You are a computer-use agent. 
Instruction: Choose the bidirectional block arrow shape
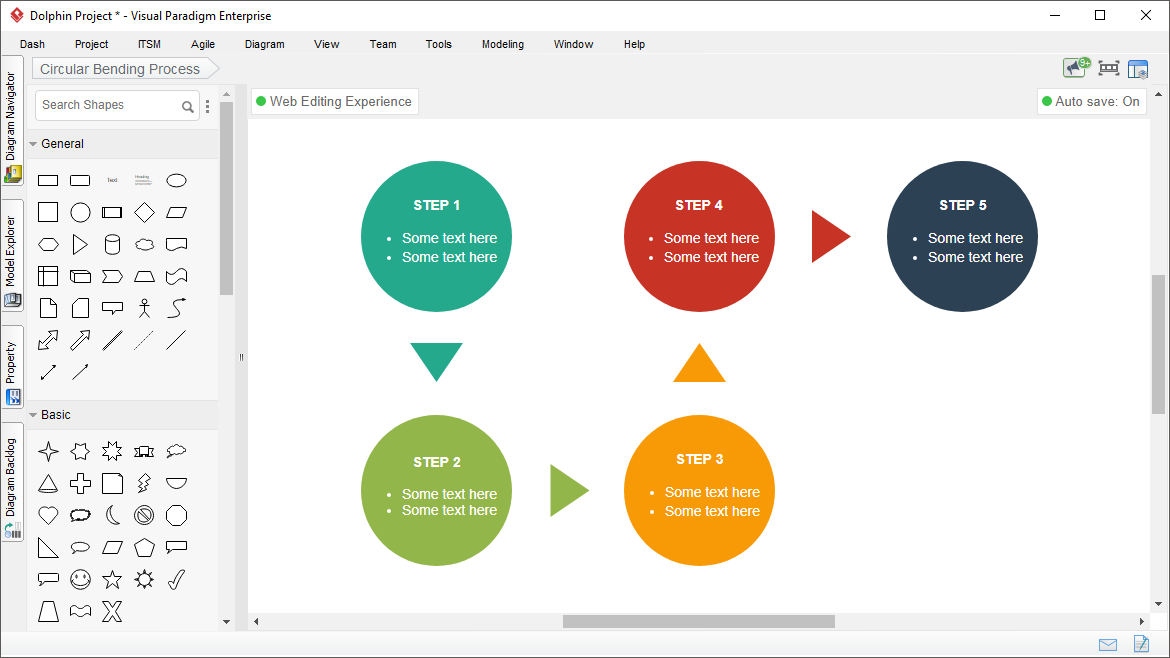tap(48, 340)
